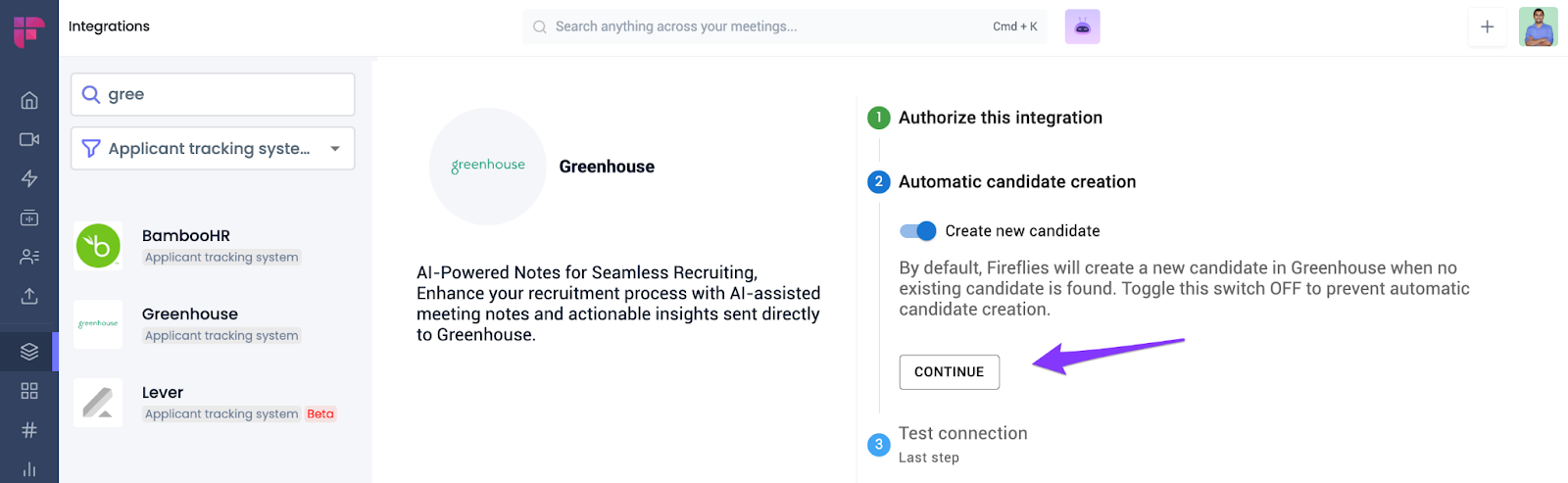Expand the Applicant tracking system filter dropdown

(x=213, y=149)
